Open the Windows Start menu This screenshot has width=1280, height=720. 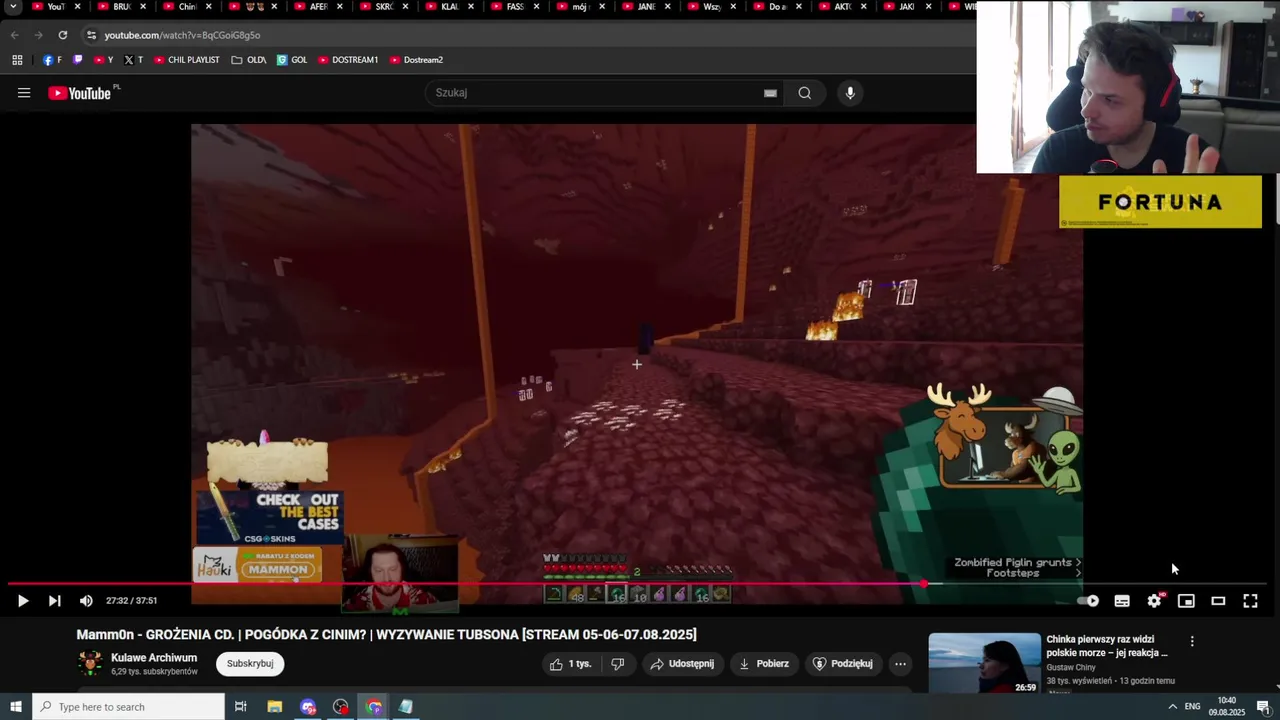pyautogui.click(x=16, y=707)
